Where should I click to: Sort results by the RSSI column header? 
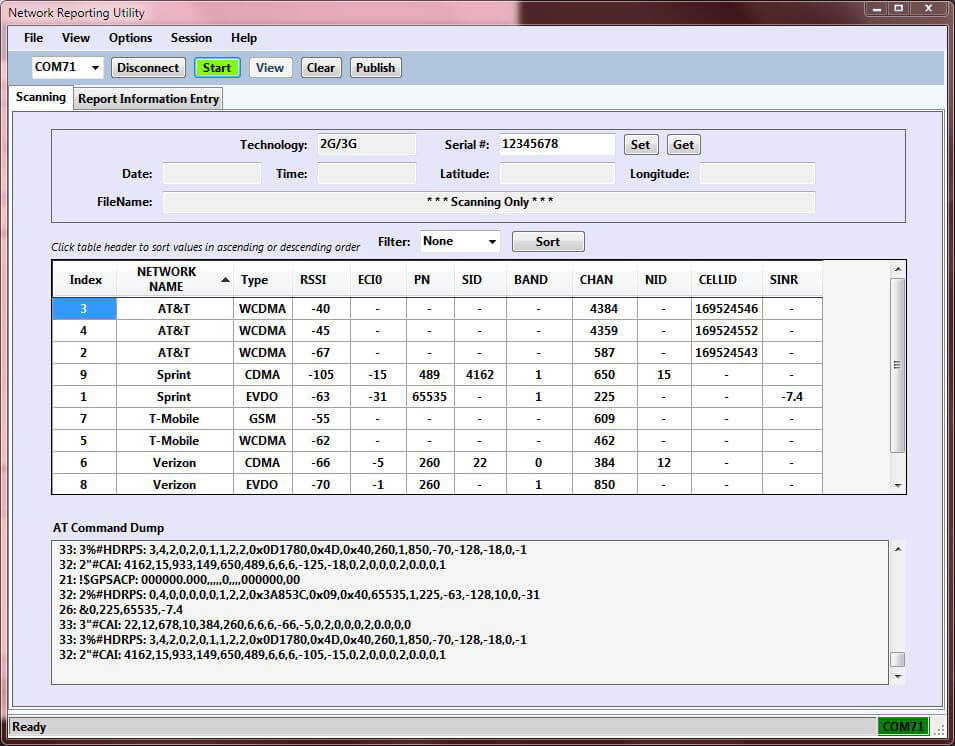316,280
